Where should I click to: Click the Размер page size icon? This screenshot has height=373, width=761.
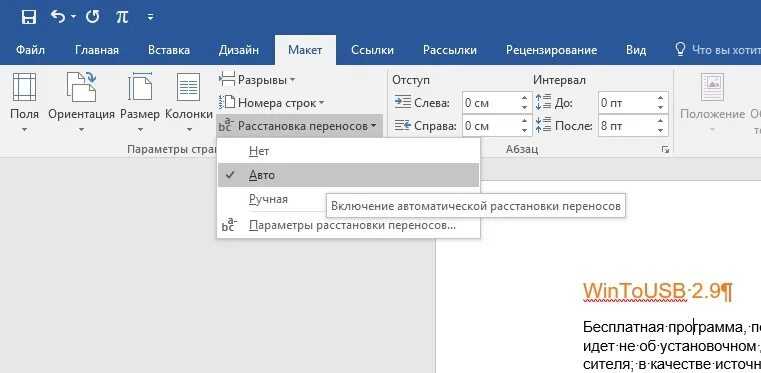pyautogui.click(x=140, y=87)
